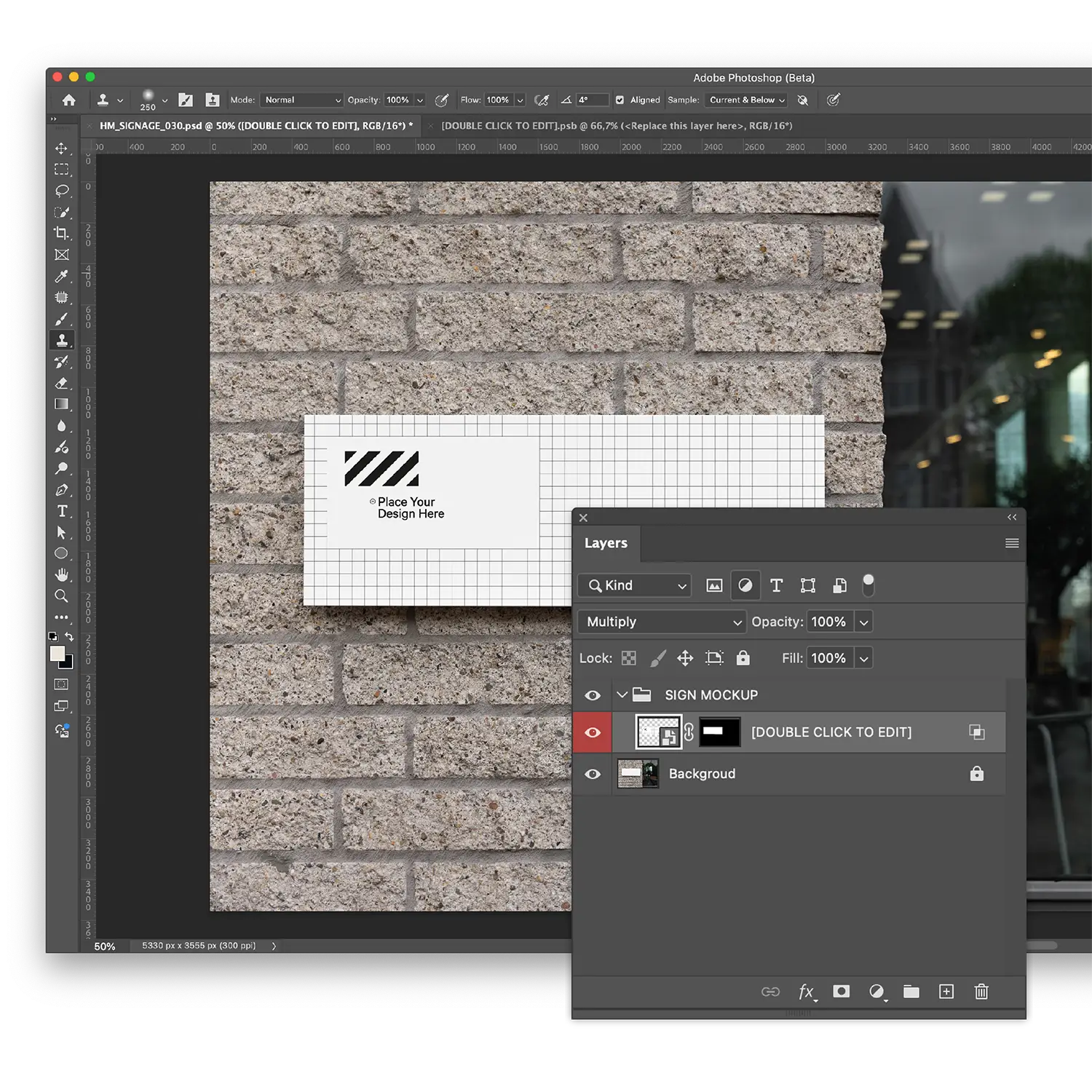Select the Horizontal Type tool
Image resolution: width=1092 pixels, height=1092 pixels.
62,511
